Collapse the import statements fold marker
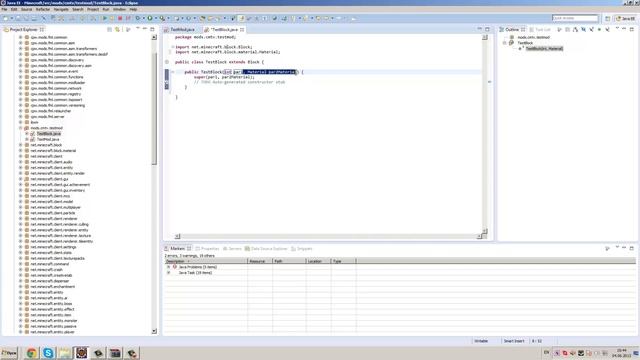 click(172, 47)
